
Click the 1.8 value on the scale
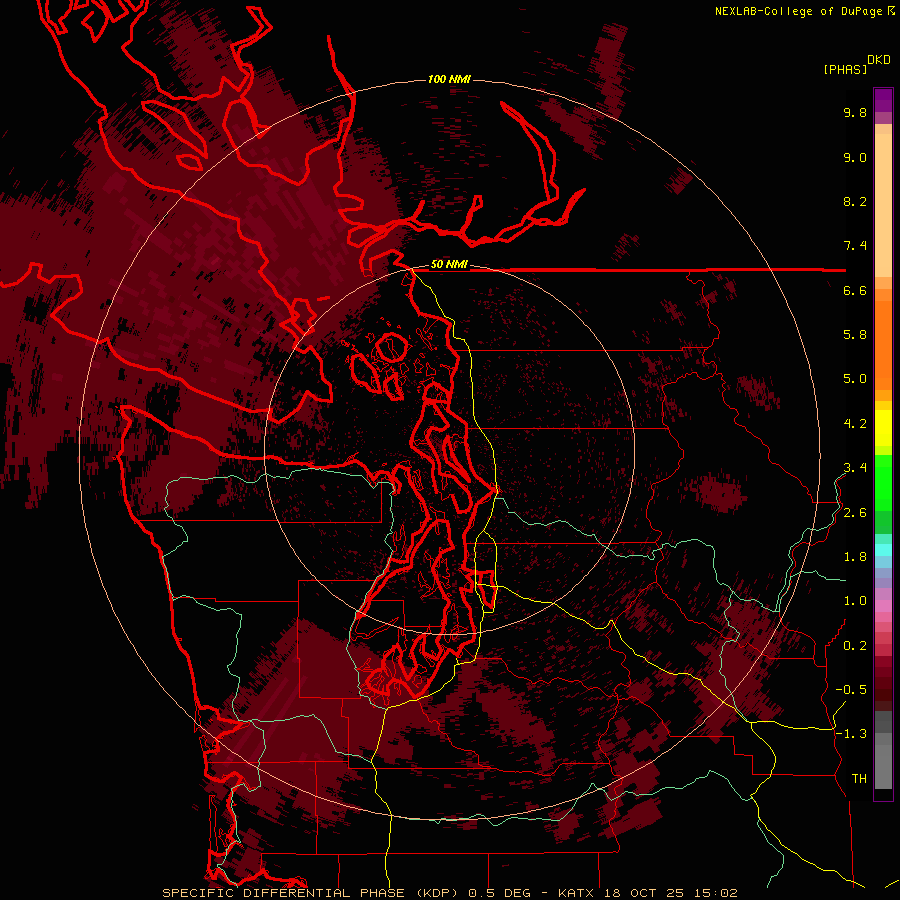pos(855,557)
